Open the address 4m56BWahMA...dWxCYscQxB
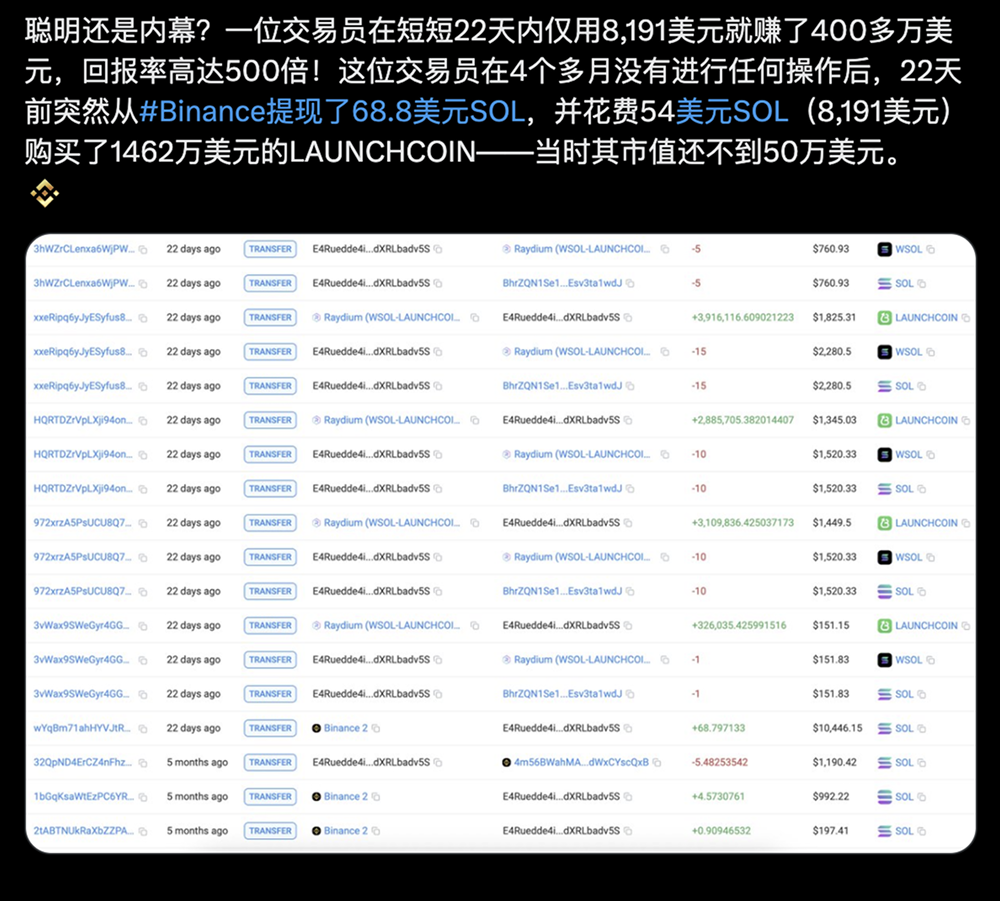This screenshot has height=901, width=1000. (x=581, y=763)
